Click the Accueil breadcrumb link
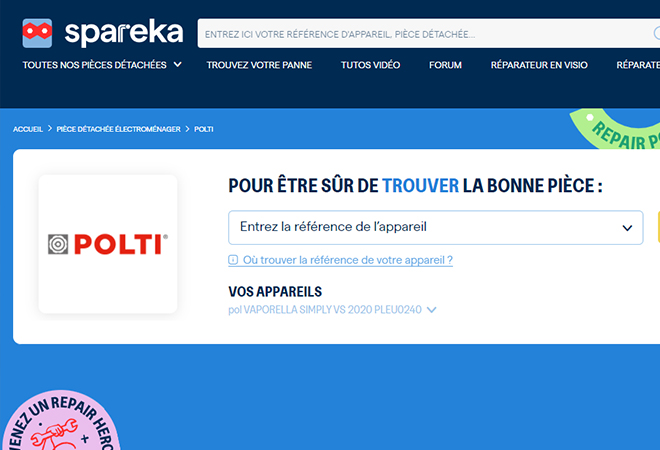 (28, 129)
